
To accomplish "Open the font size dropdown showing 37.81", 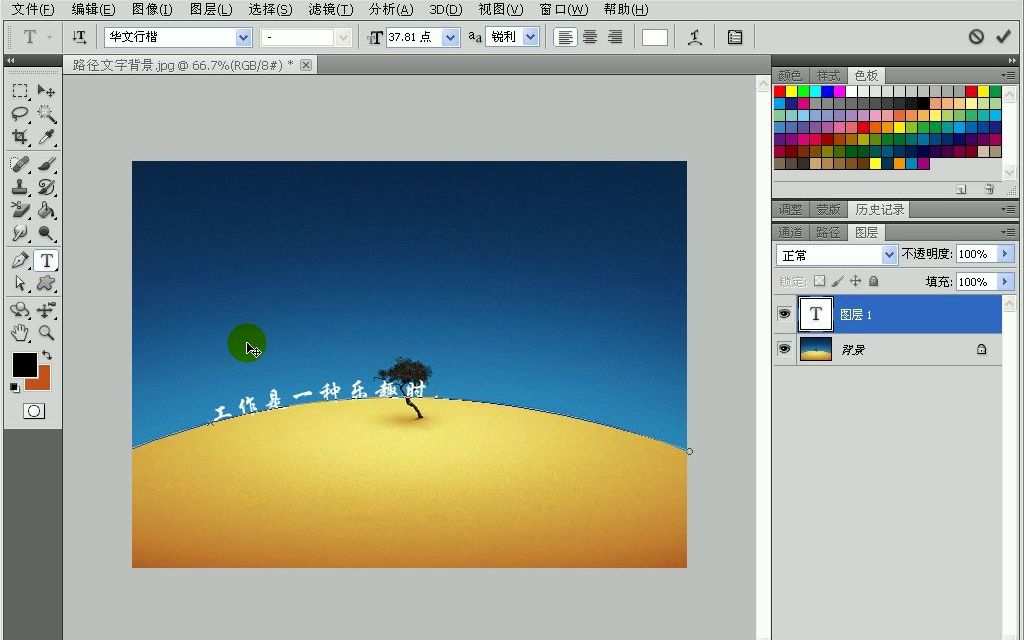I will [450, 37].
